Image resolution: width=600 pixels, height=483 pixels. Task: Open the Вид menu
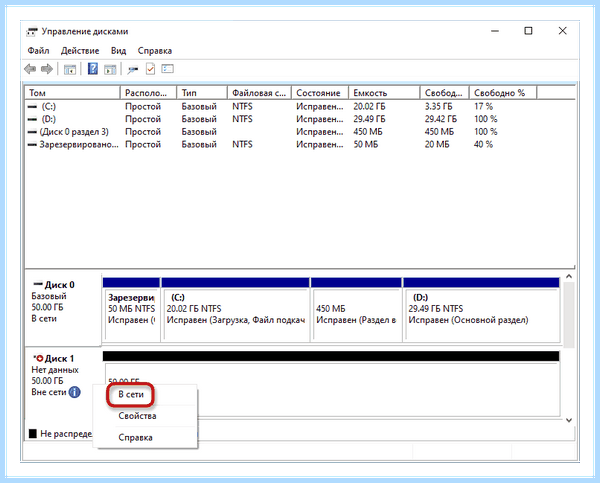118,51
